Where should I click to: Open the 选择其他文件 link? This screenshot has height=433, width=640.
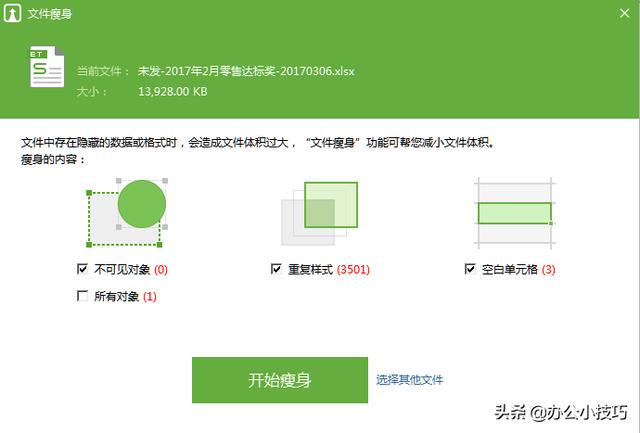tap(409, 380)
